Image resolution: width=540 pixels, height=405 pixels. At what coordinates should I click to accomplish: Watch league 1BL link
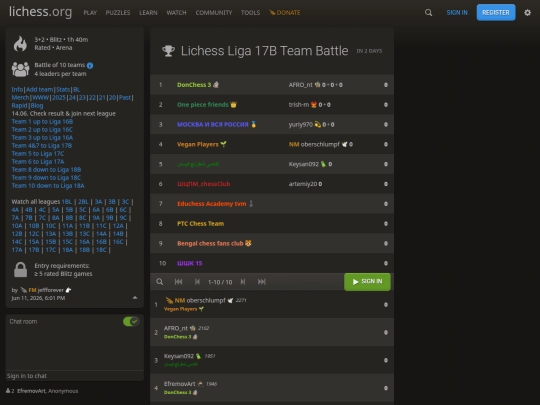tap(67, 202)
